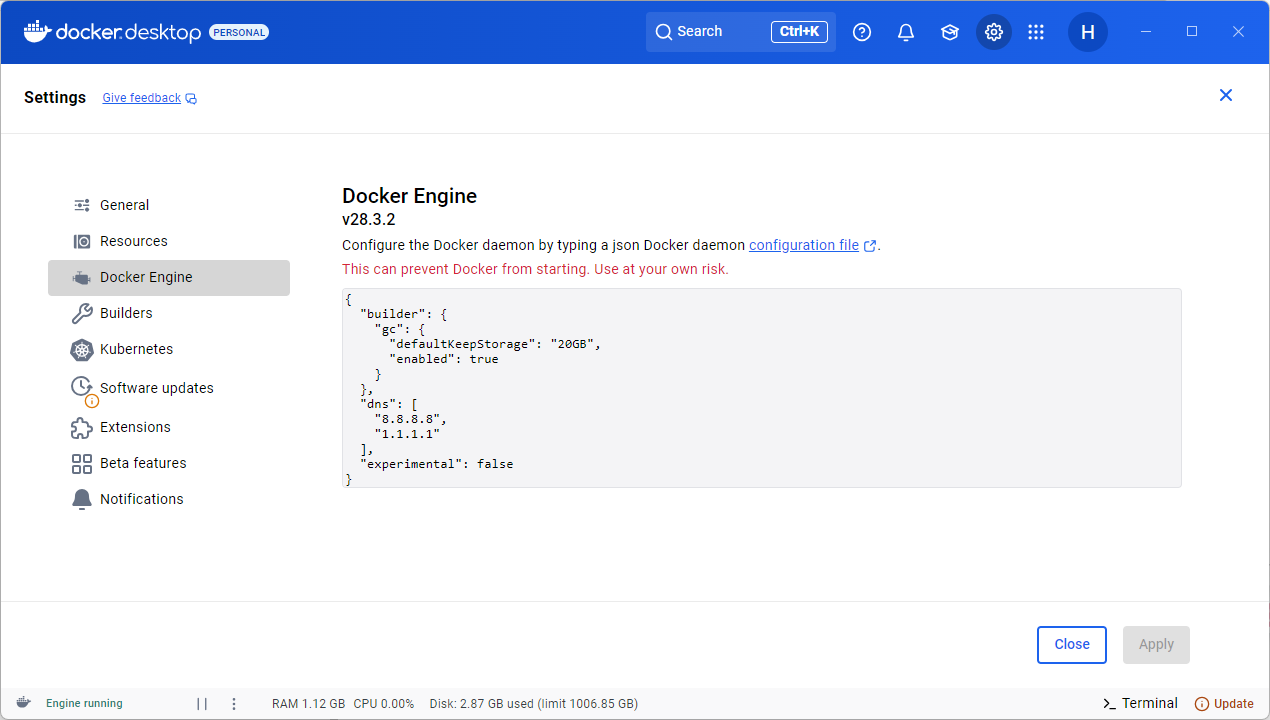Image resolution: width=1270 pixels, height=720 pixels.
Task: Click the Kubernetes helm wheel icon
Action: 82,350
